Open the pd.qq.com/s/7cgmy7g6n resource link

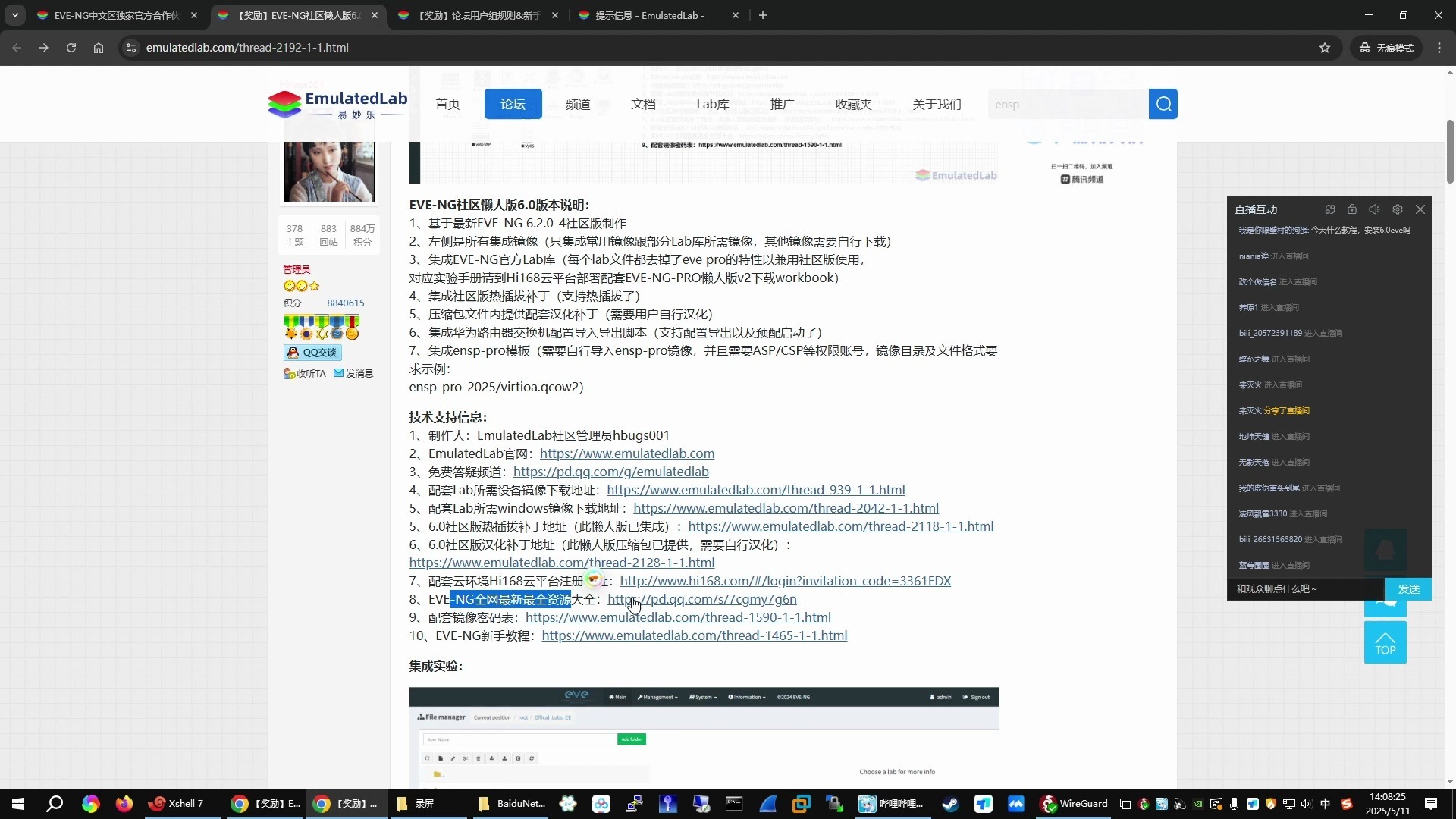coord(702,599)
